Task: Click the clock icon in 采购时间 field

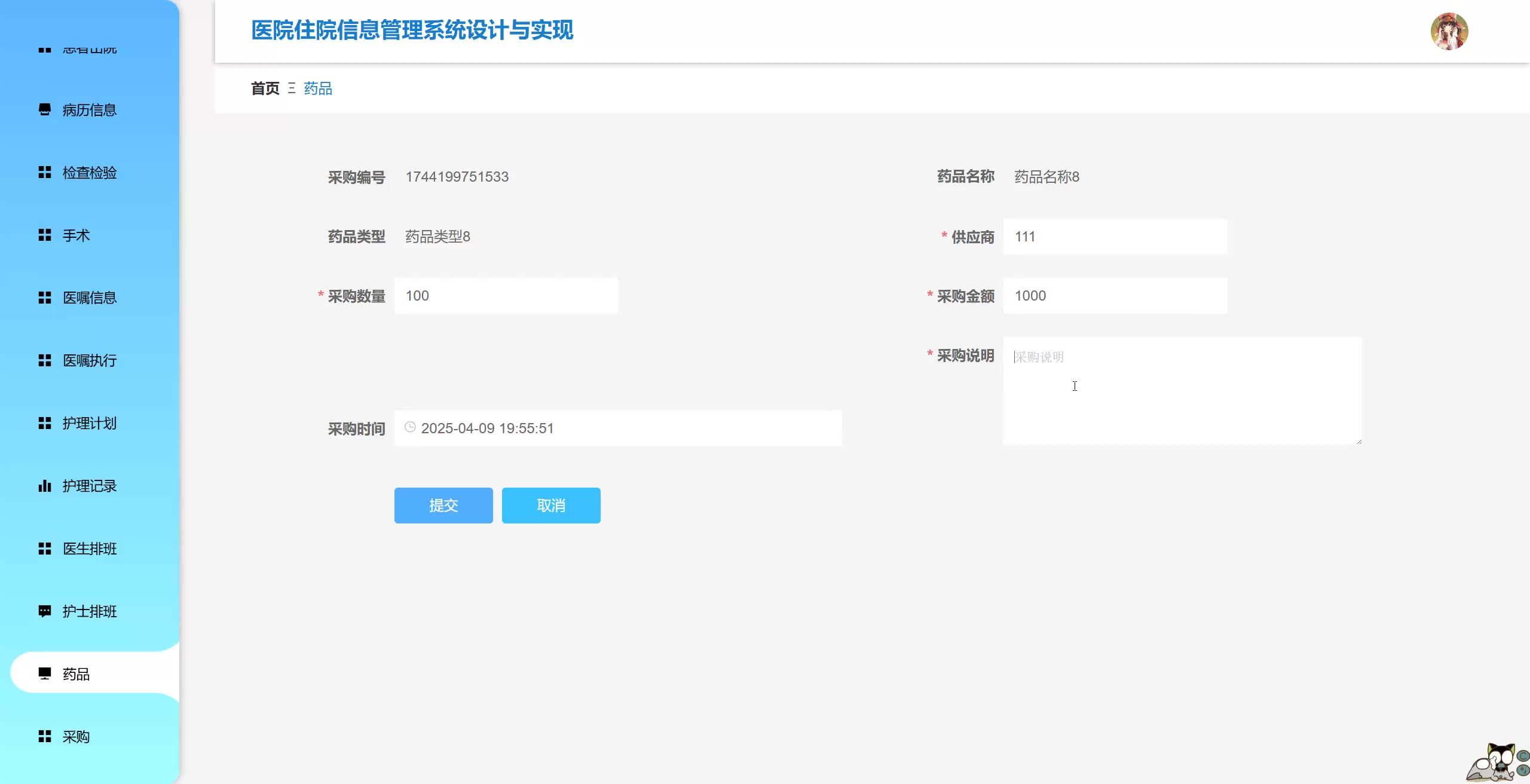Action: 410,427
